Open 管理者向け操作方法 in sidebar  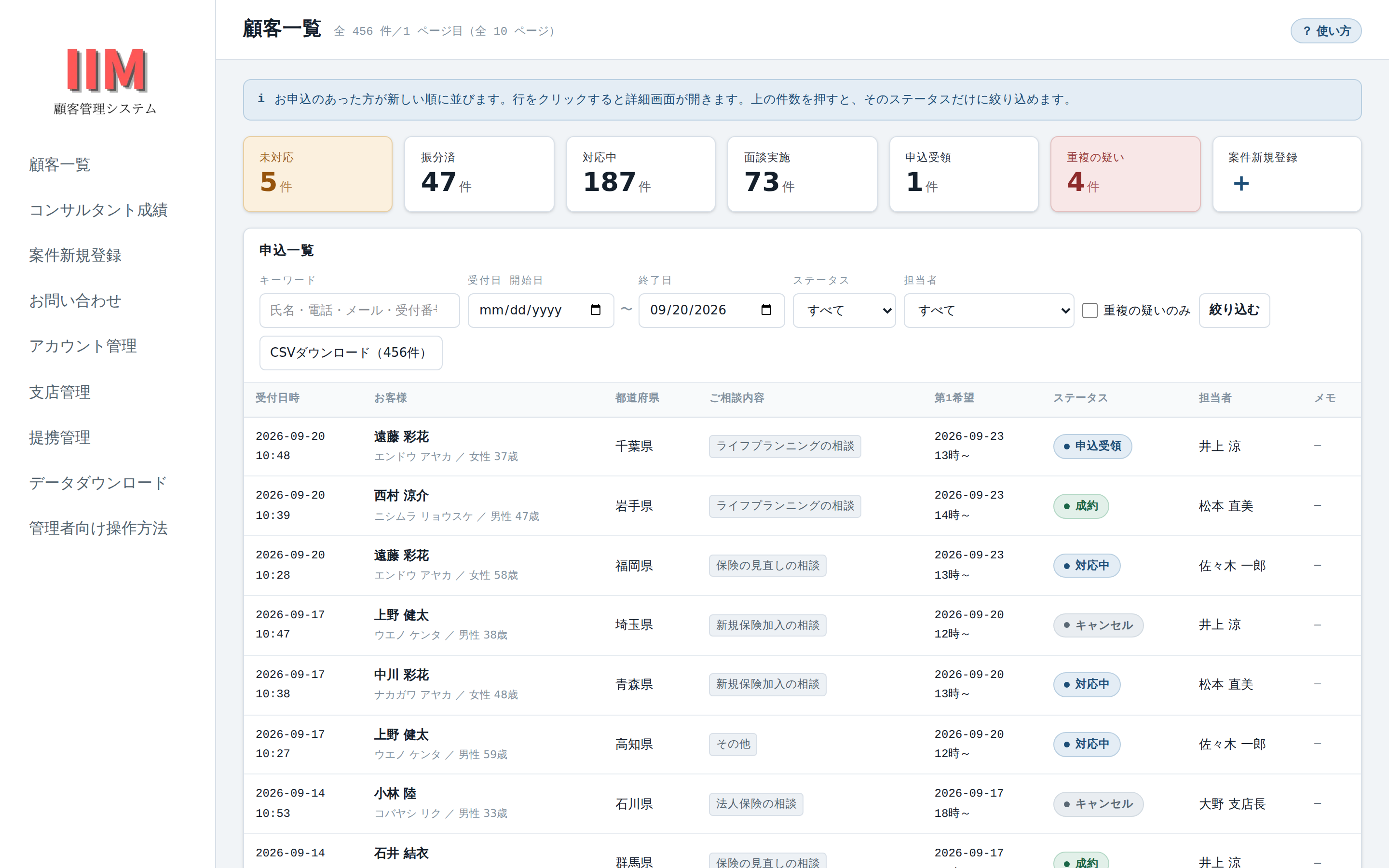click(x=98, y=528)
